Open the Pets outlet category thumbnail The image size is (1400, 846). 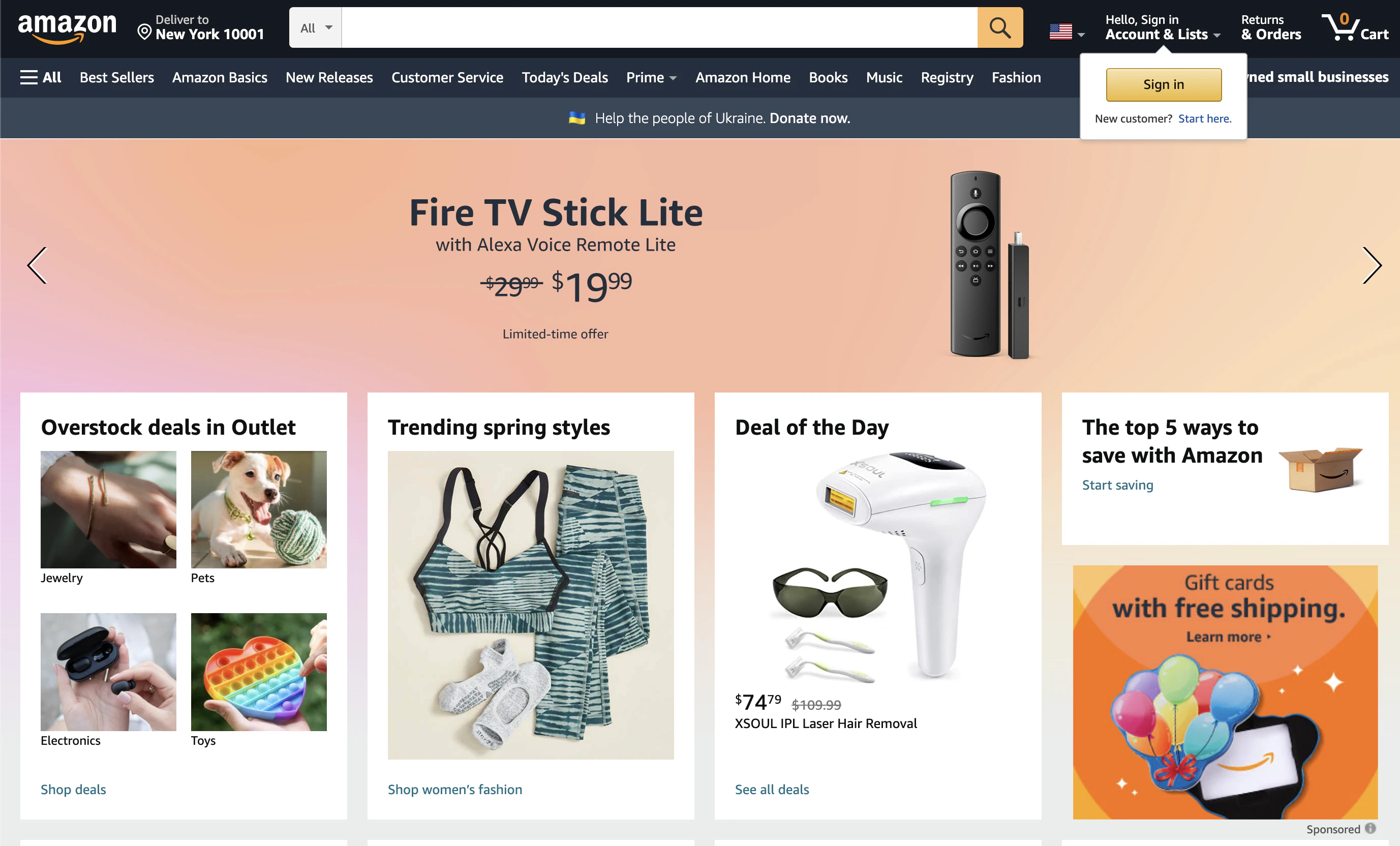[x=259, y=509]
